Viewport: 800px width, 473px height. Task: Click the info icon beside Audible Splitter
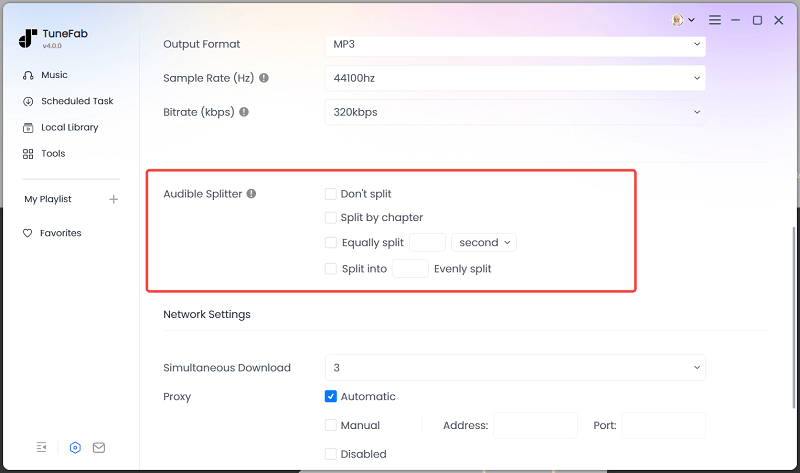(x=251, y=194)
